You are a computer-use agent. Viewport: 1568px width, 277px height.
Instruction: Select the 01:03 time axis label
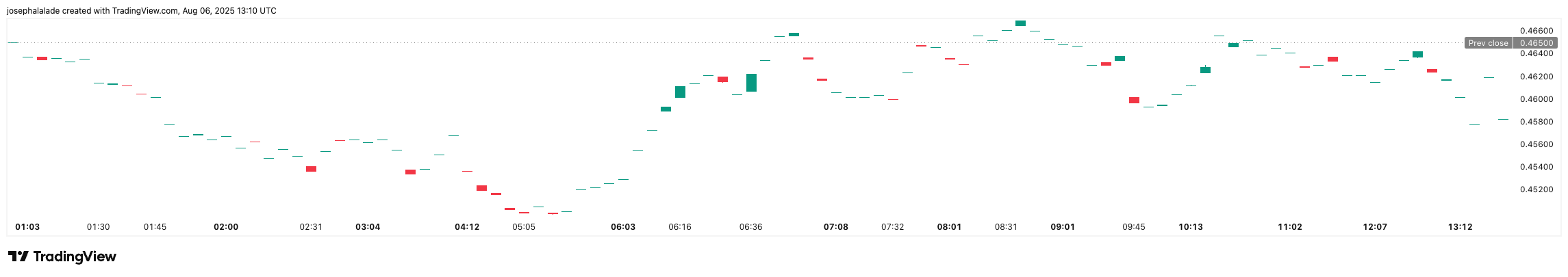pyautogui.click(x=27, y=227)
